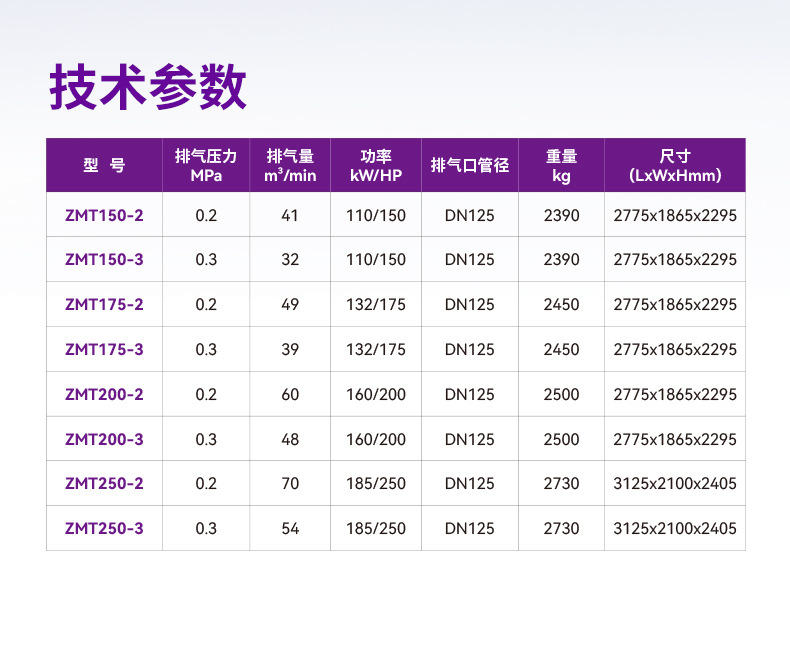Select airflow value 60 for ZMT200-2
The height and width of the screenshot is (658, 790).
[x=290, y=394]
